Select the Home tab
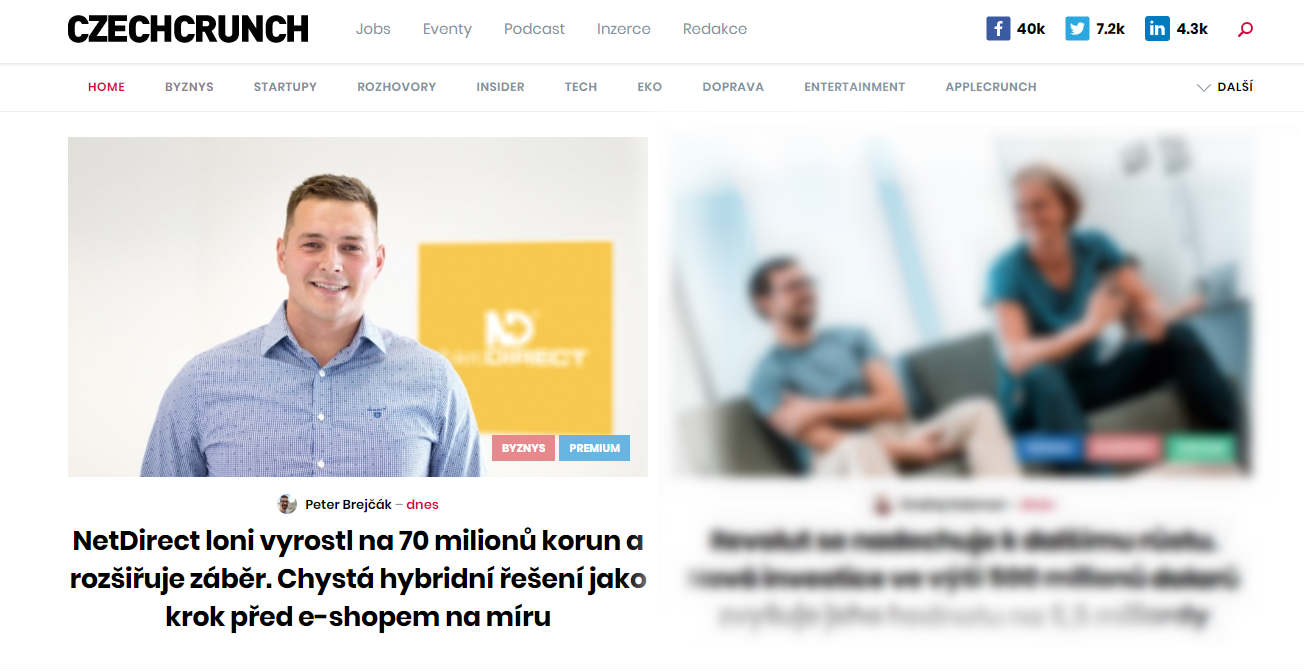Image resolution: width=1304 pixels, height=671 pixels. 106,87
